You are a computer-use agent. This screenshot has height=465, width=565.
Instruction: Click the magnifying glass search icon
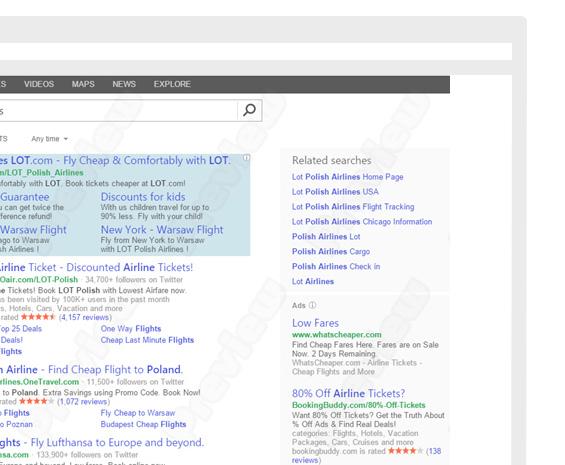[249, 110]
